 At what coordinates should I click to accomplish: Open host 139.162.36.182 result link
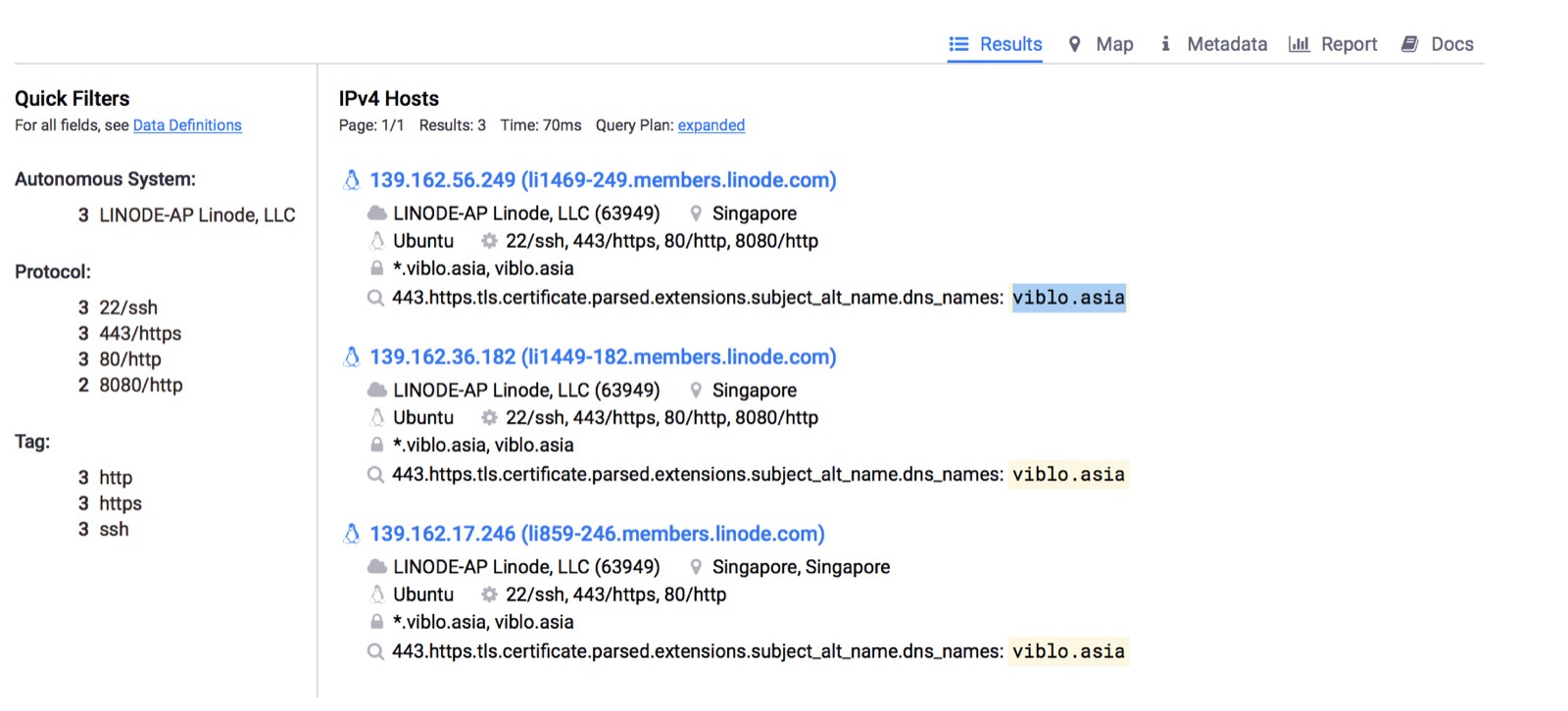tap(603, 357)
